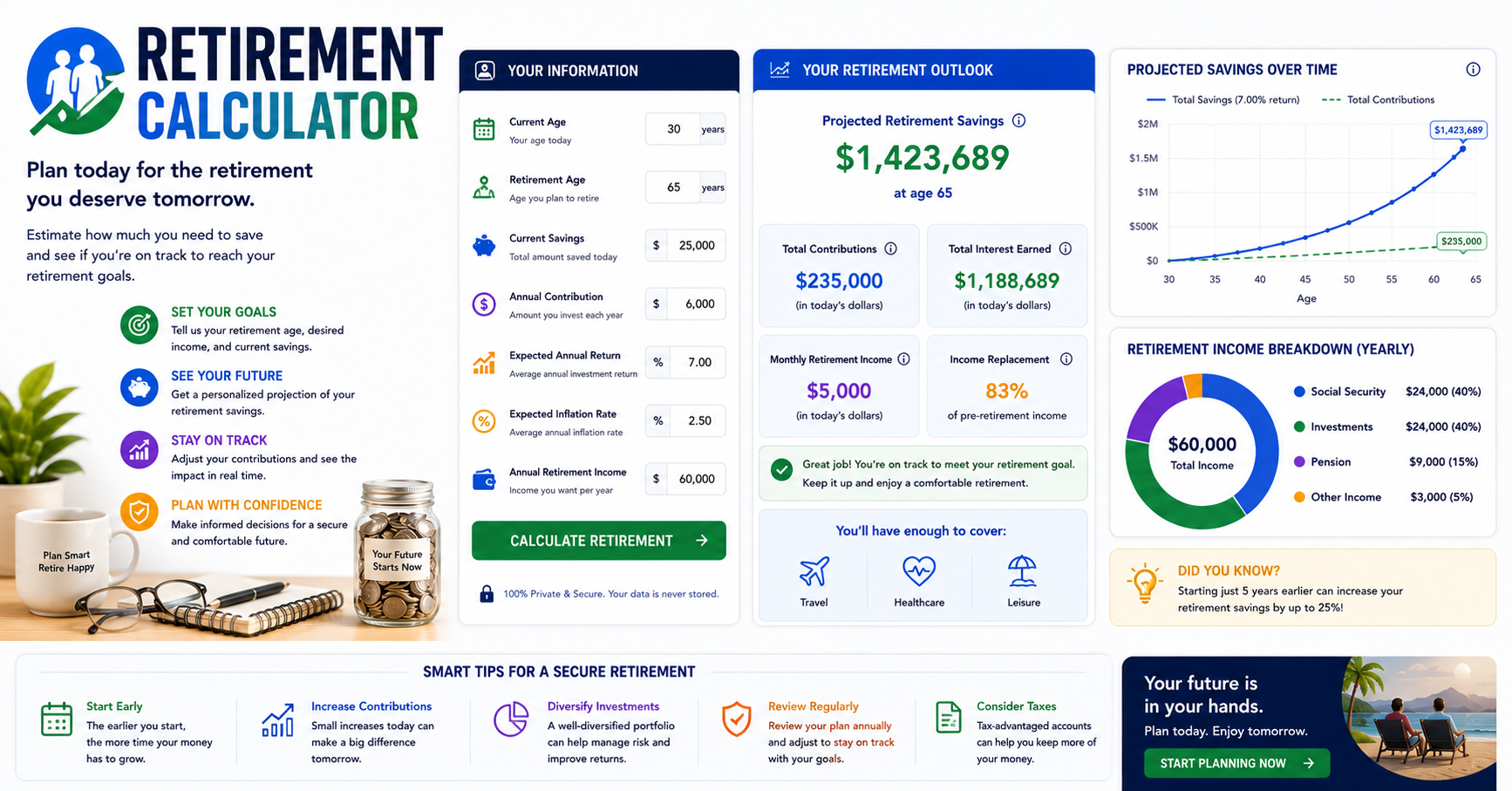Click the Expected Annual Return chart icon
The width and height of the screenshot is (1512, 791).
484,363
